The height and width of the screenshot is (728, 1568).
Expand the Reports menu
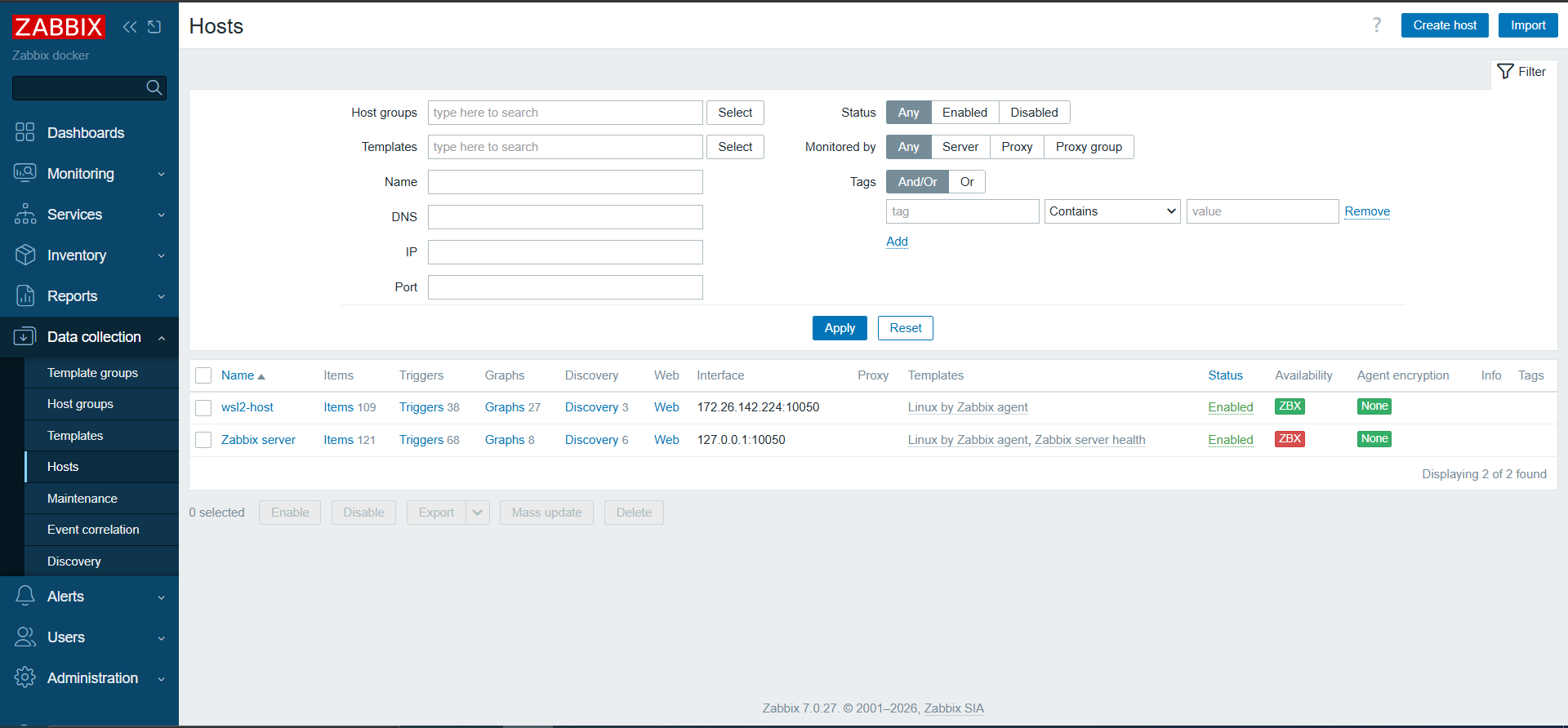(x=89, y=296)
